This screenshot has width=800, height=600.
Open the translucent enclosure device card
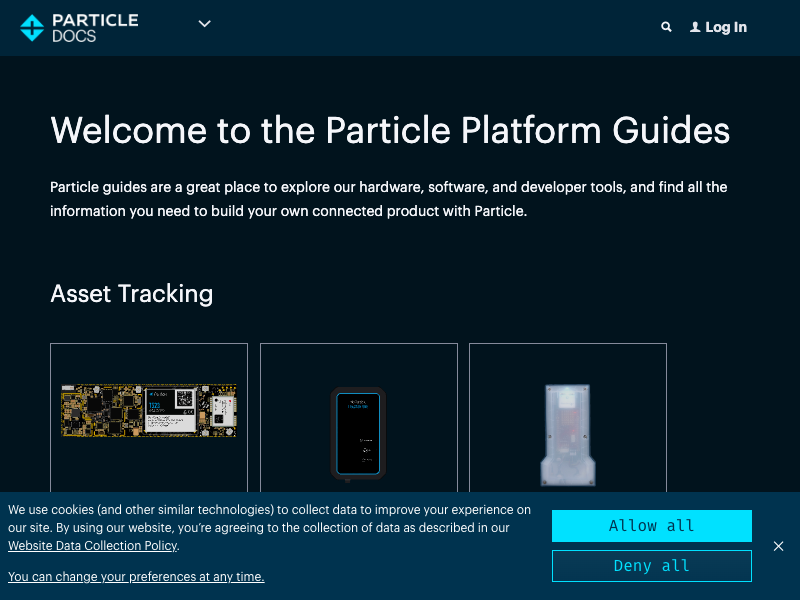568,417
